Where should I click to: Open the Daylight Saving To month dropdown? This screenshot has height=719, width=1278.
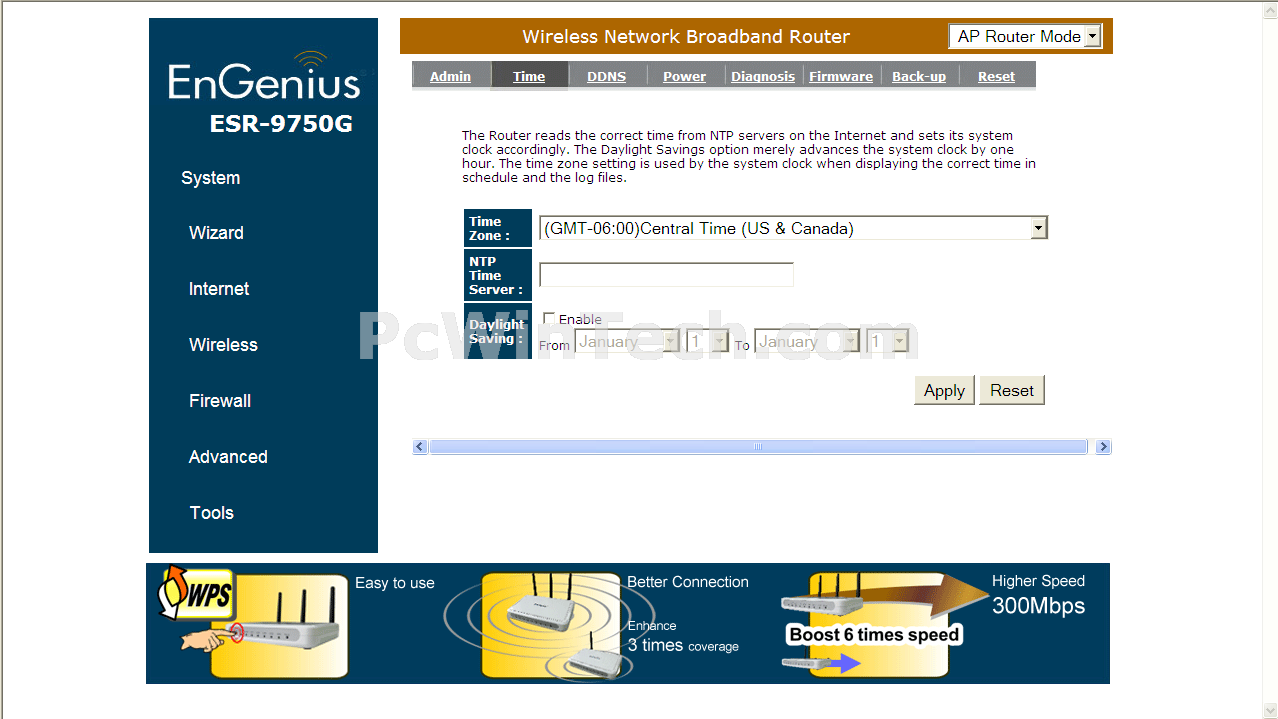[x=807, y=342]
